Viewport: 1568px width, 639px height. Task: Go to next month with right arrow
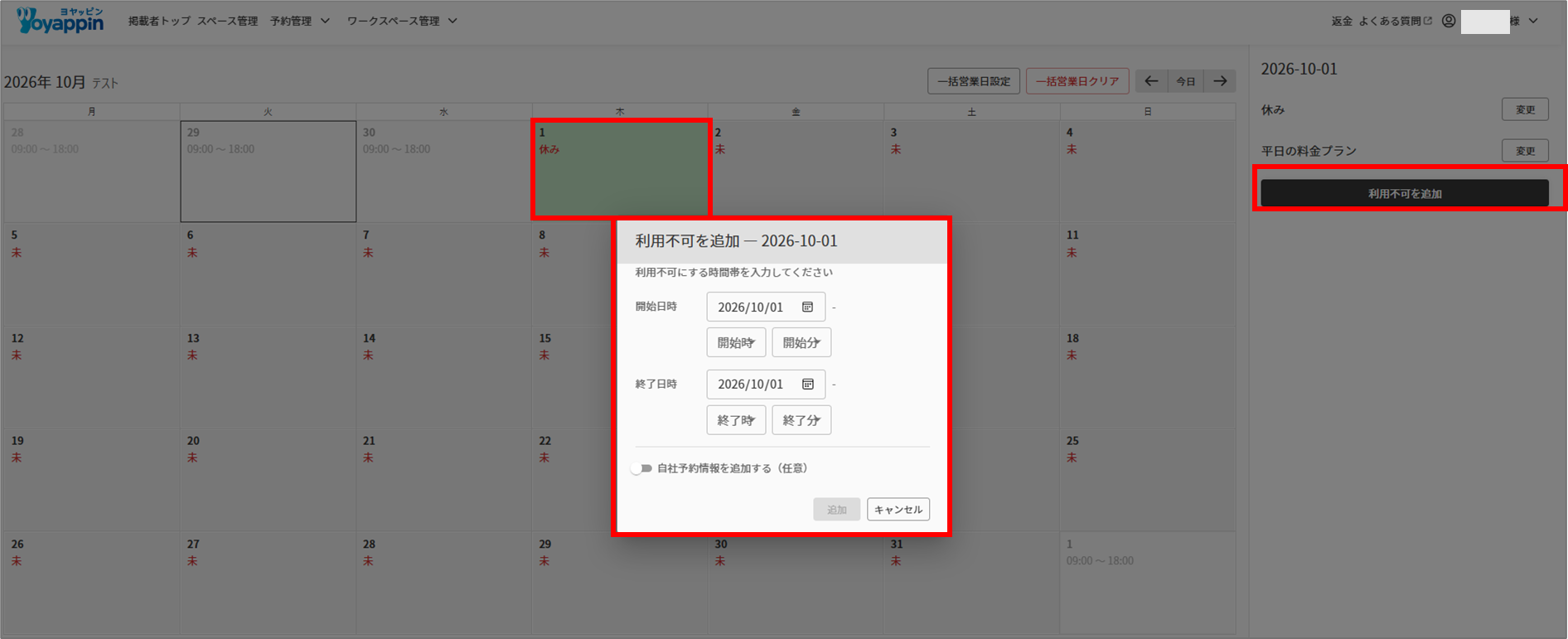coord(1220,81)
